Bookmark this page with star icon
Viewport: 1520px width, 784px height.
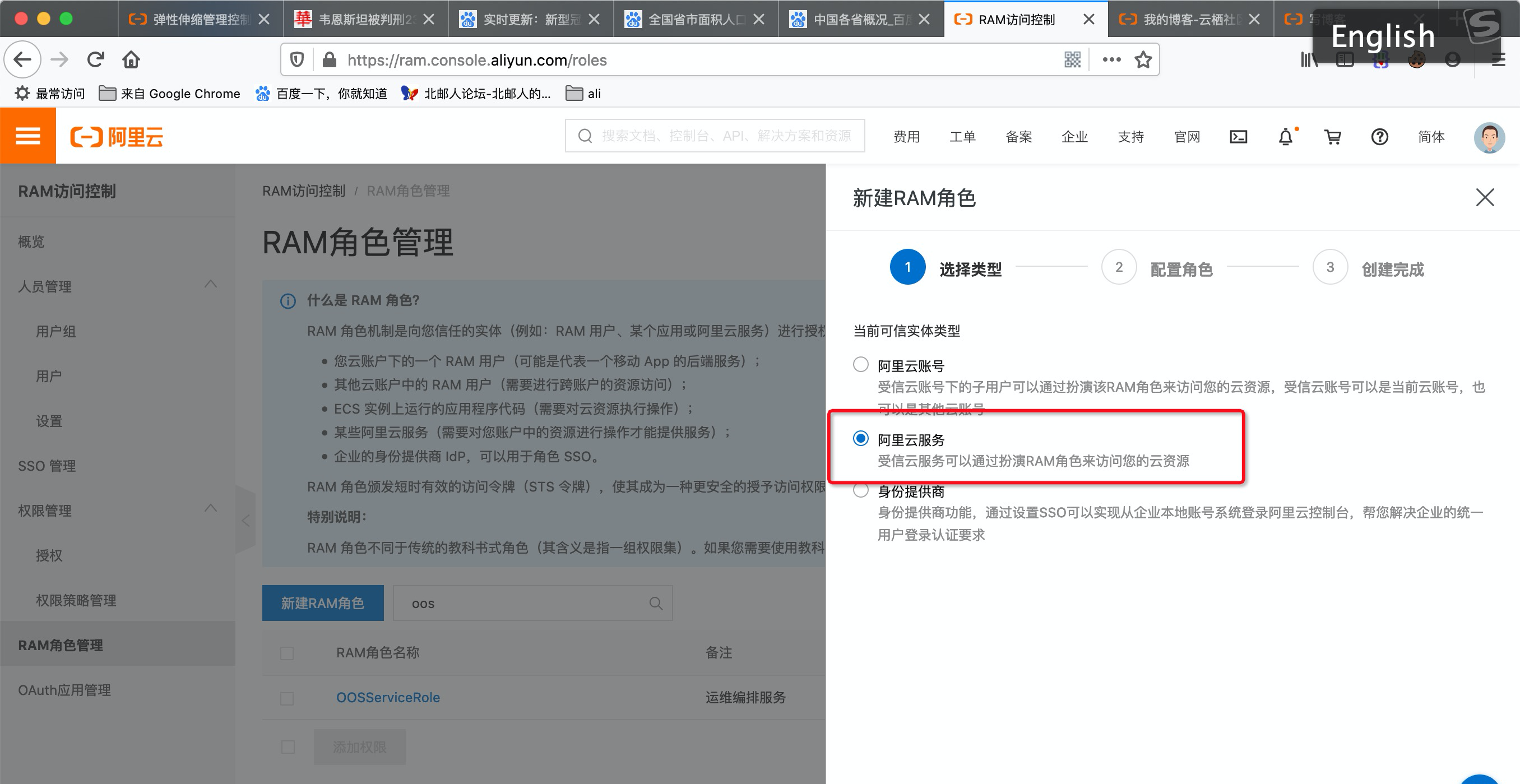pos(1143,59)
